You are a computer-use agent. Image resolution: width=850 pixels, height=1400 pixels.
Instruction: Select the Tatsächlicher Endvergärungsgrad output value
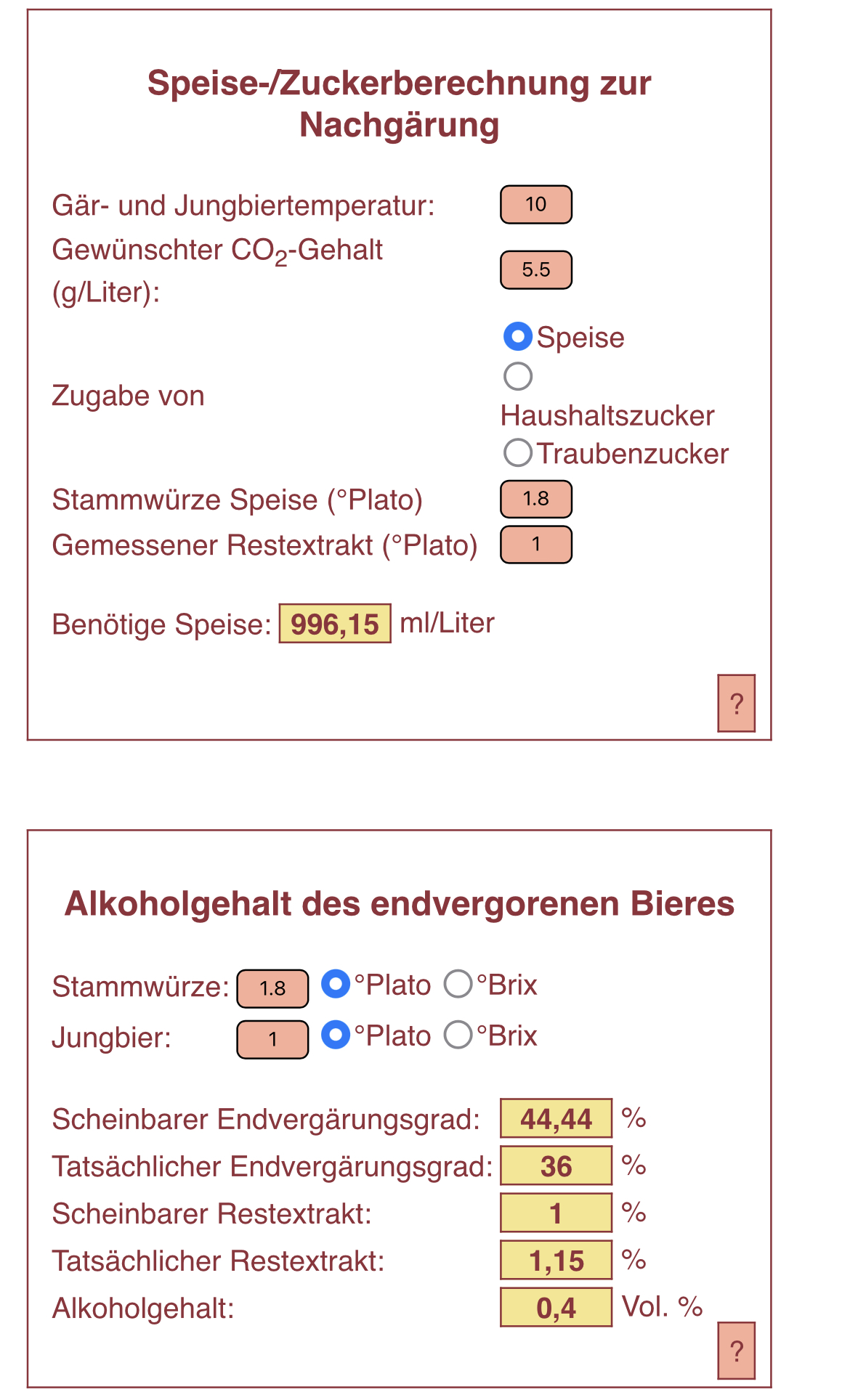point(556,1165)
